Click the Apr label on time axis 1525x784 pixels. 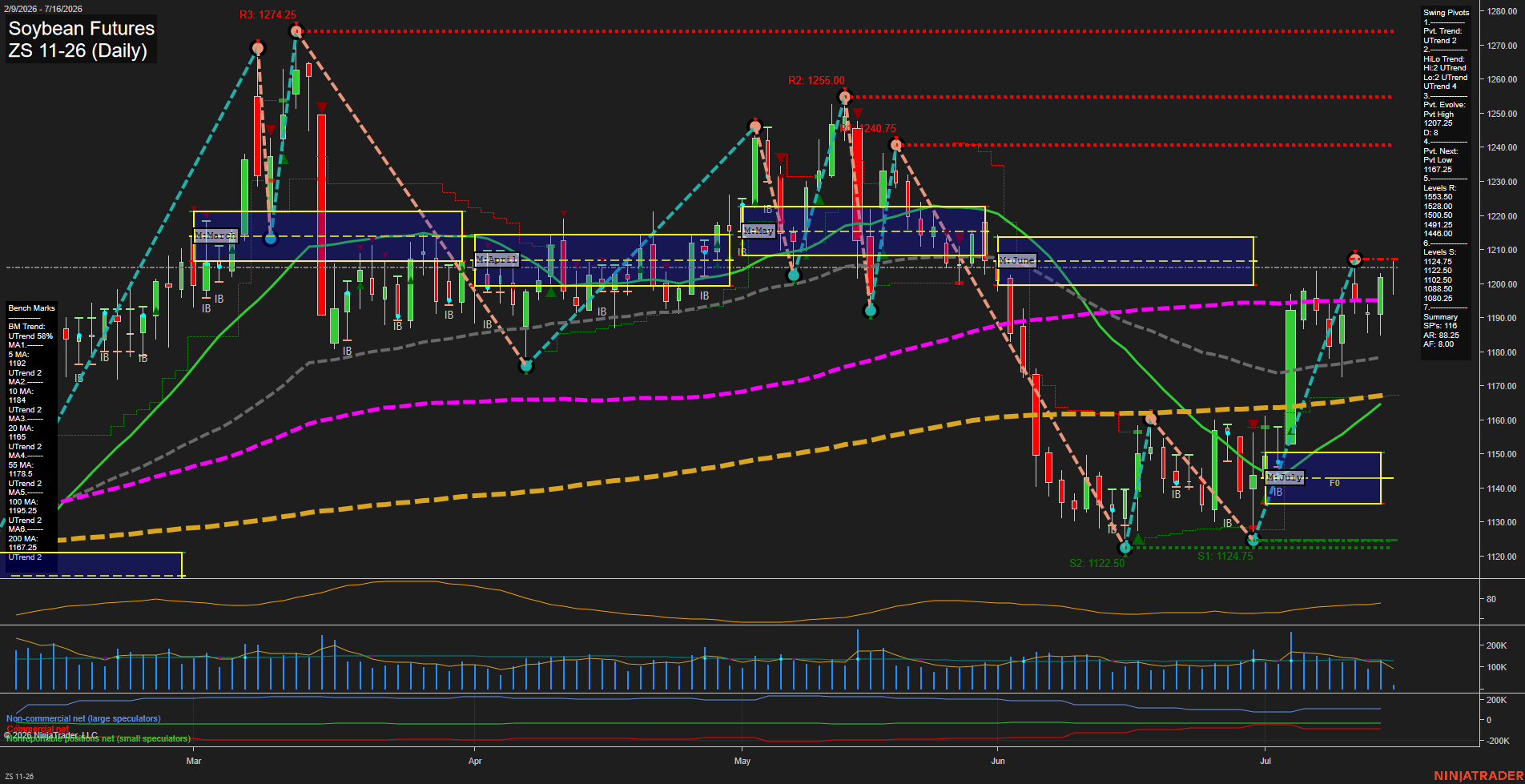coord(475,761)
